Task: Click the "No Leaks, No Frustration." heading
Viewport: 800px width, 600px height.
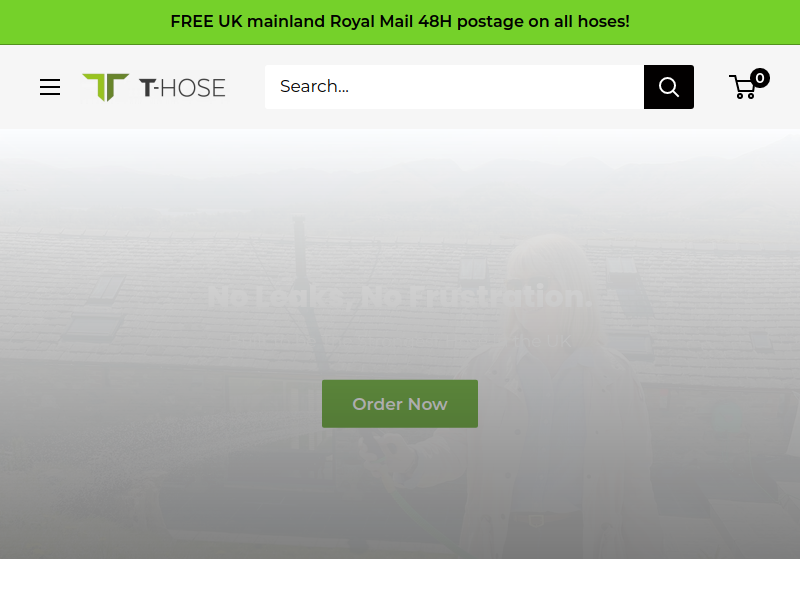Action: [400, 296]
